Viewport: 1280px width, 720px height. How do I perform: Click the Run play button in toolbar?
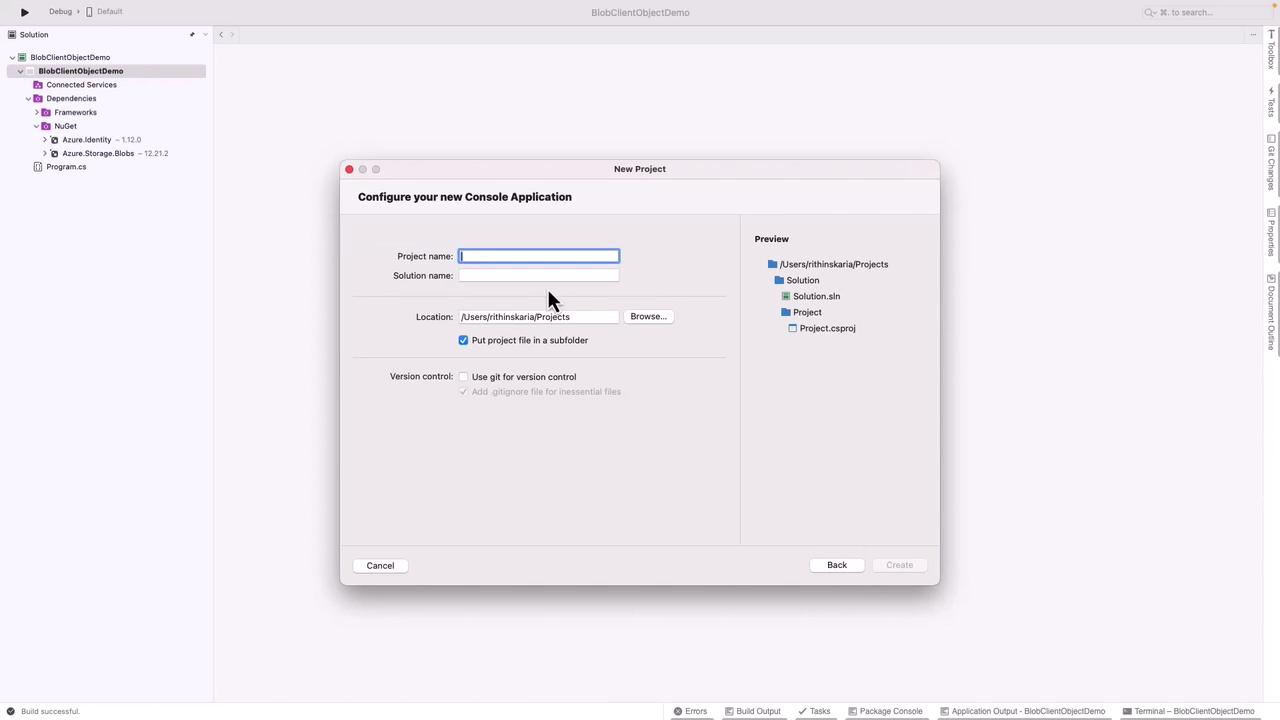point(25,12)
